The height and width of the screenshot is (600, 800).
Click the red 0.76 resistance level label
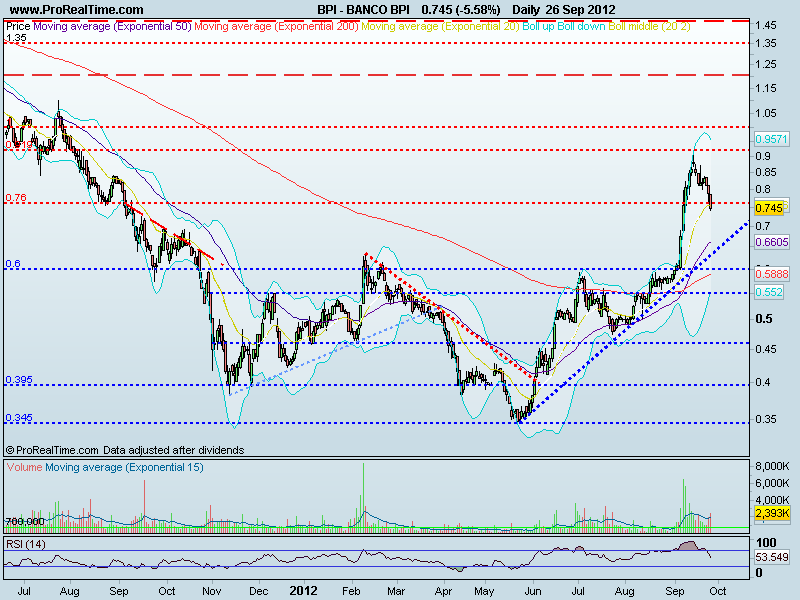point(16,197)
